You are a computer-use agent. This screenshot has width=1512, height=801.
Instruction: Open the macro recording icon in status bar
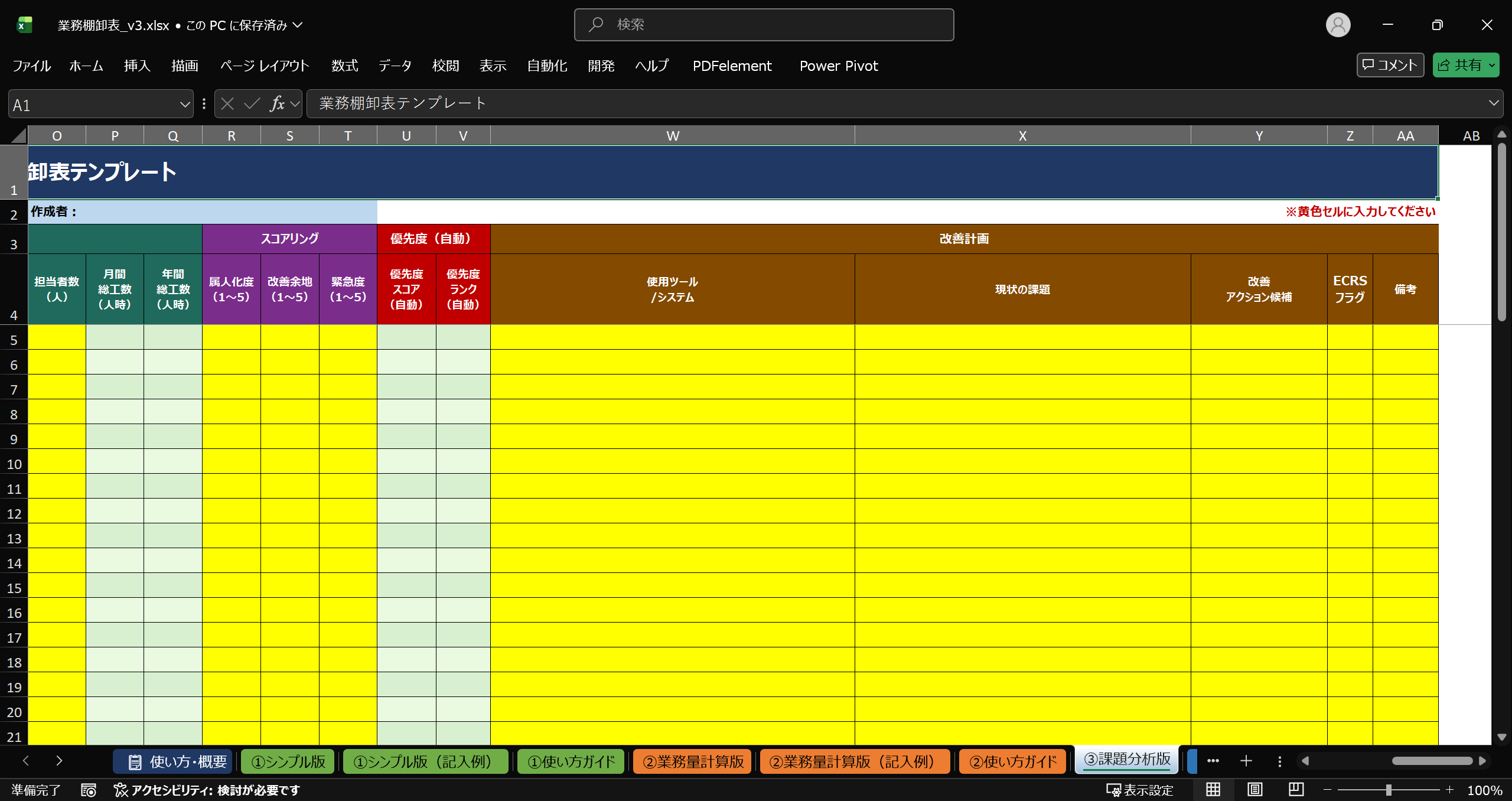(89, 790)
